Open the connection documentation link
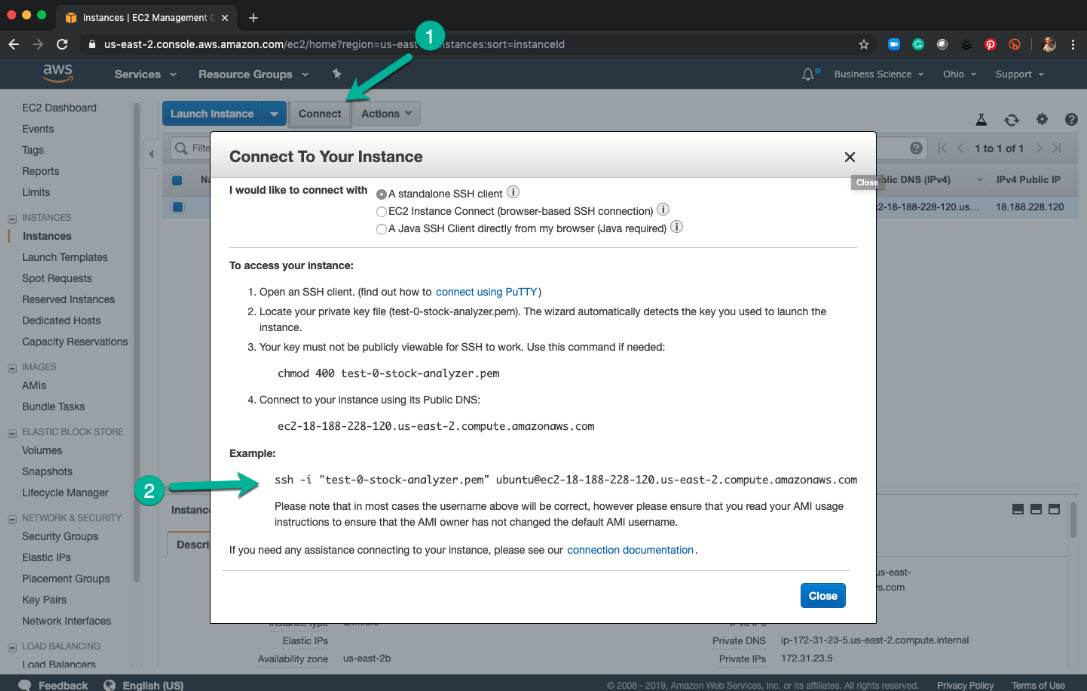 [630, 550]
